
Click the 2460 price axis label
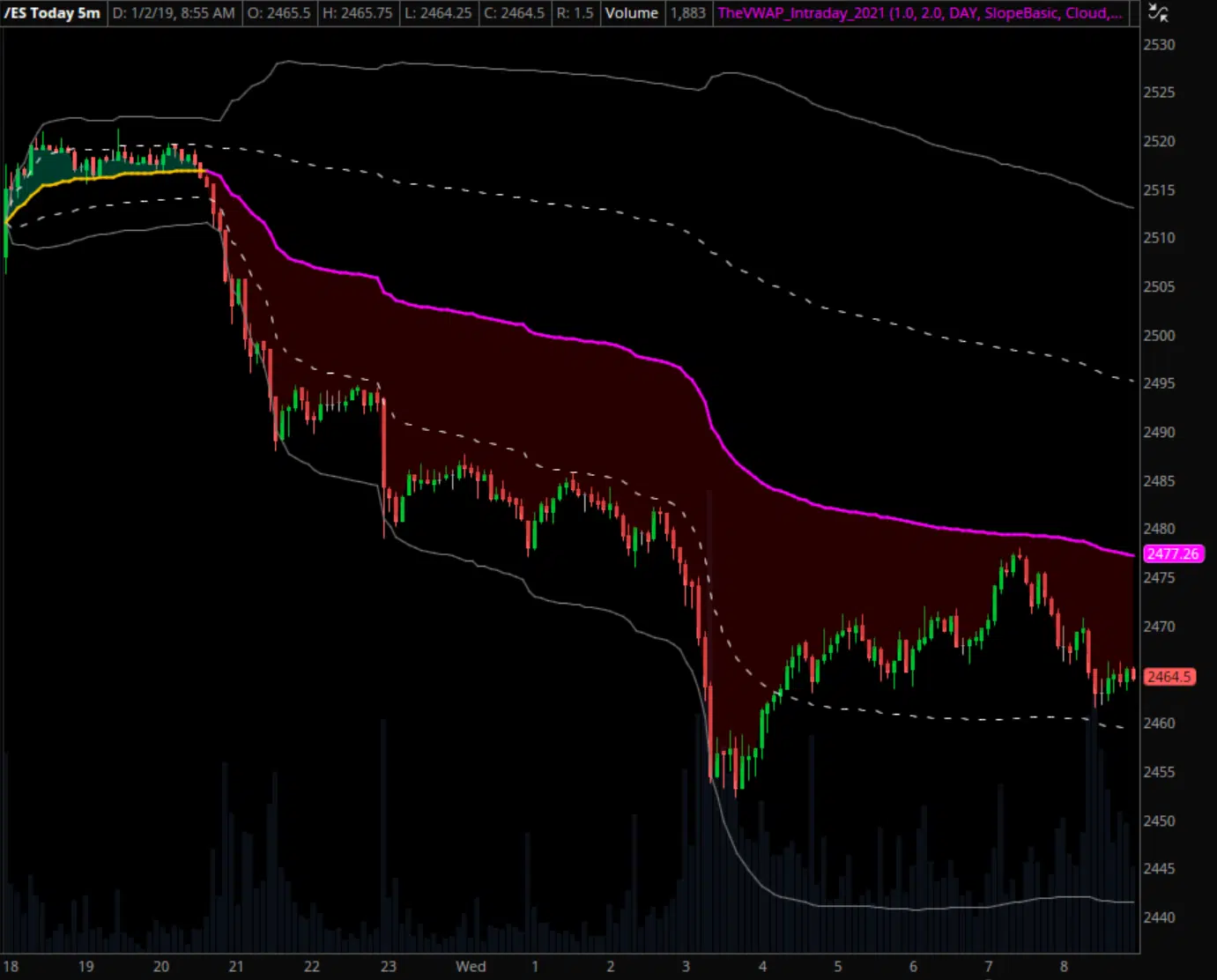(1159, 724)
